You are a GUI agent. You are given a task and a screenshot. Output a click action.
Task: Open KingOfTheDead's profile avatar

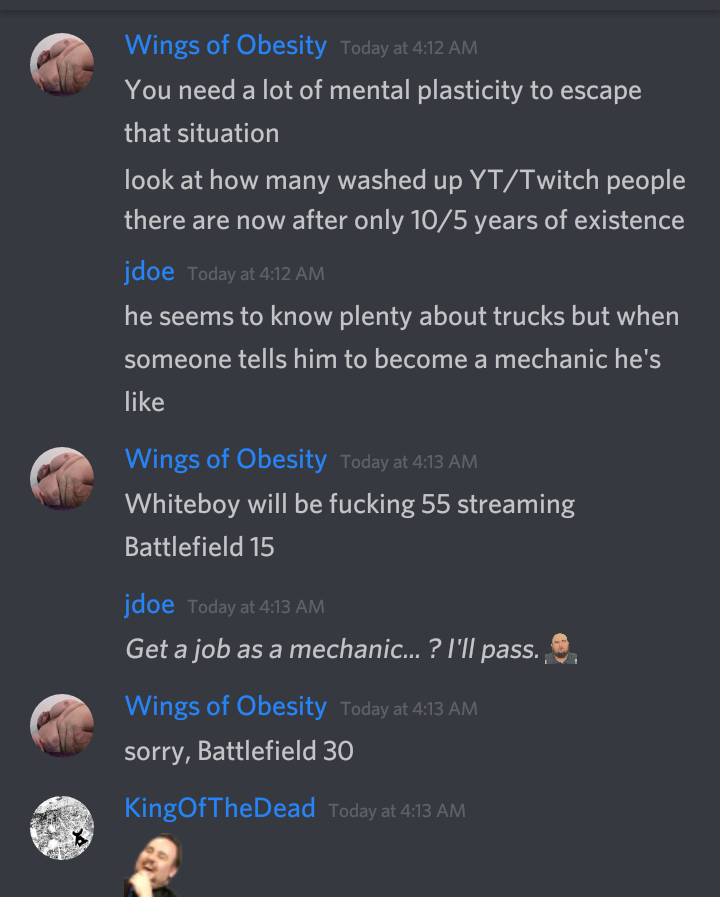pos(62,828)
